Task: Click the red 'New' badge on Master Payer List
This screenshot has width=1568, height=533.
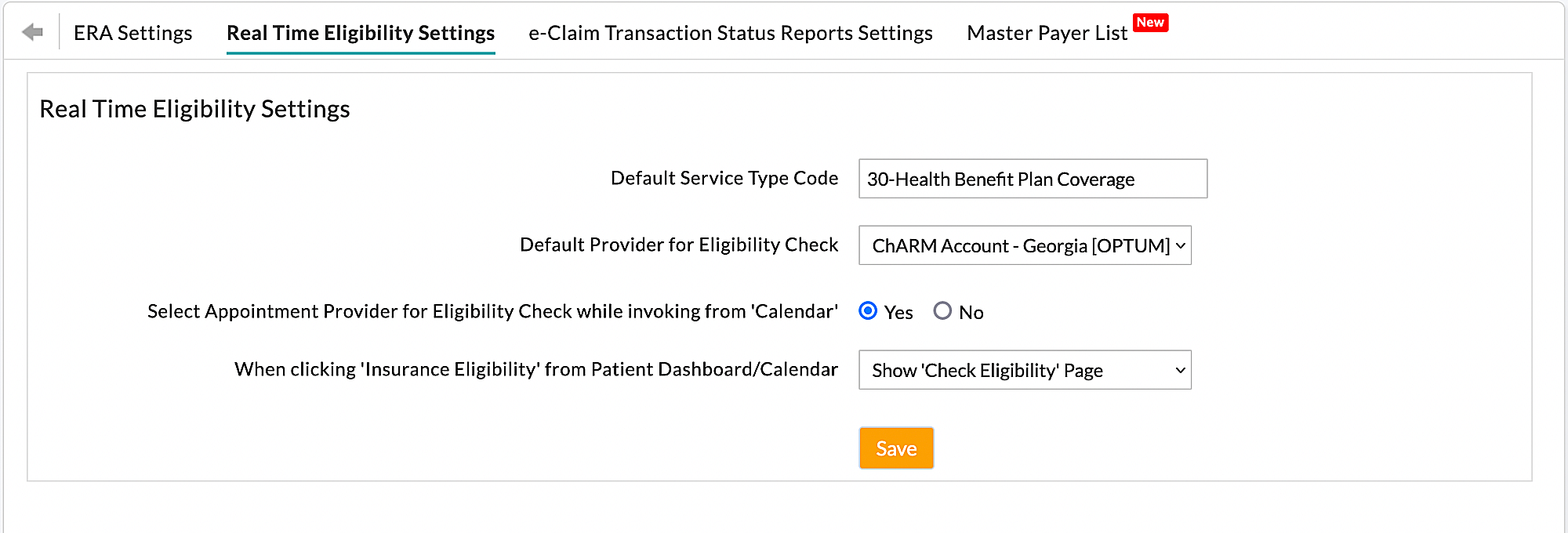Action: [1151, 23]
